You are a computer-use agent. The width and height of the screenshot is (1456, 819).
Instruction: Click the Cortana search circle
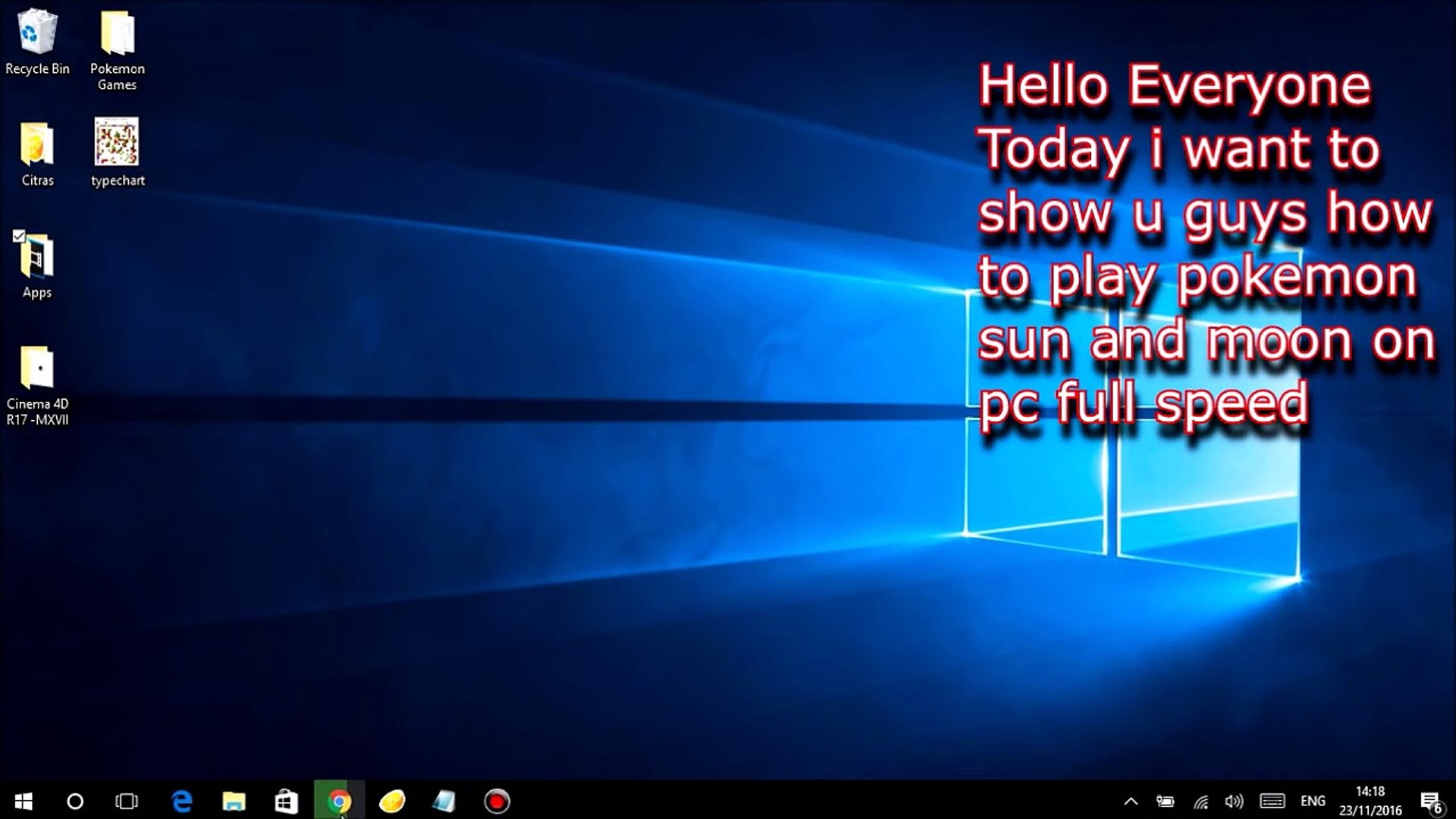75,801
